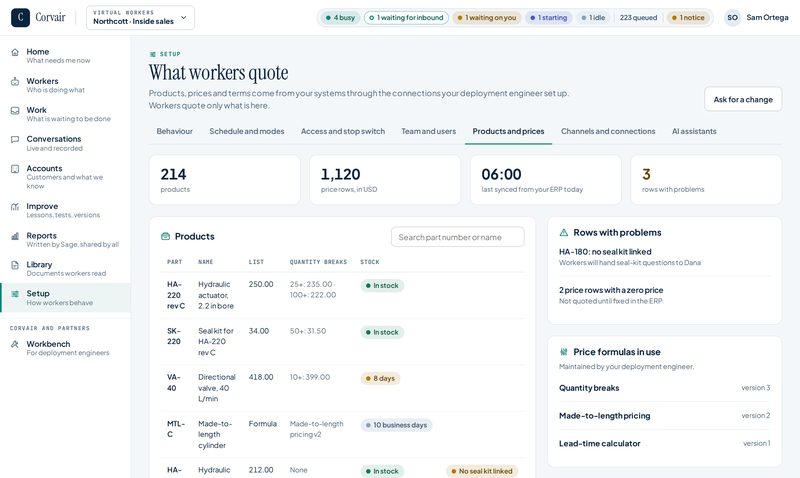Click the Quantity breaks column header

pos(318,262)
